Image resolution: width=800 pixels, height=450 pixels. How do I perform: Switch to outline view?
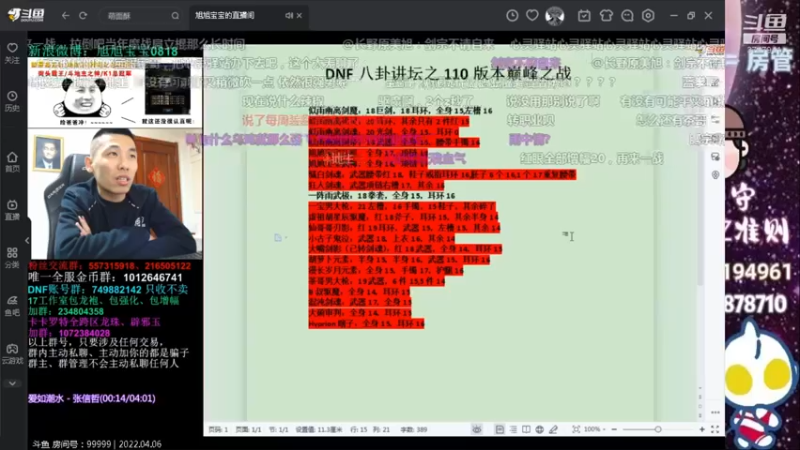point(513,430)
